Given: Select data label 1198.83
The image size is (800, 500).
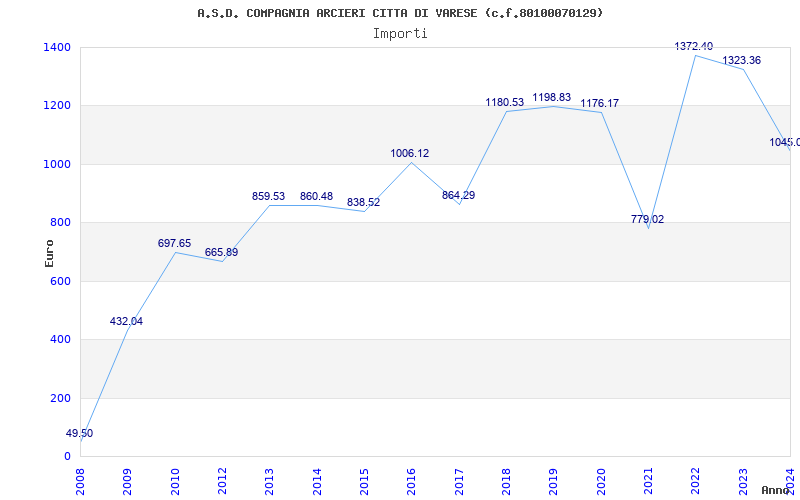Looking at the screenshot, I should coord(552,97).
